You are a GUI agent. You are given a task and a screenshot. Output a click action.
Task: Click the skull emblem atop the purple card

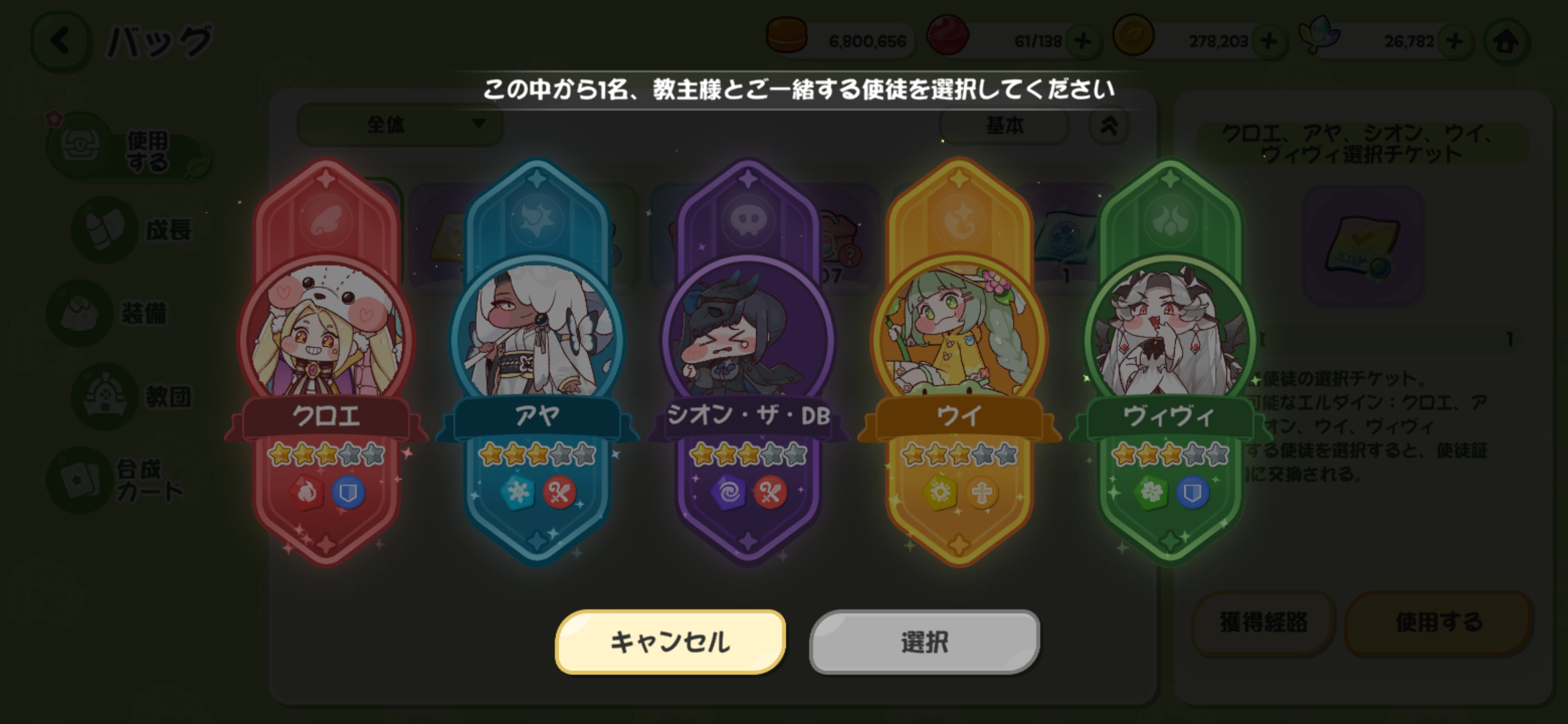748,219
